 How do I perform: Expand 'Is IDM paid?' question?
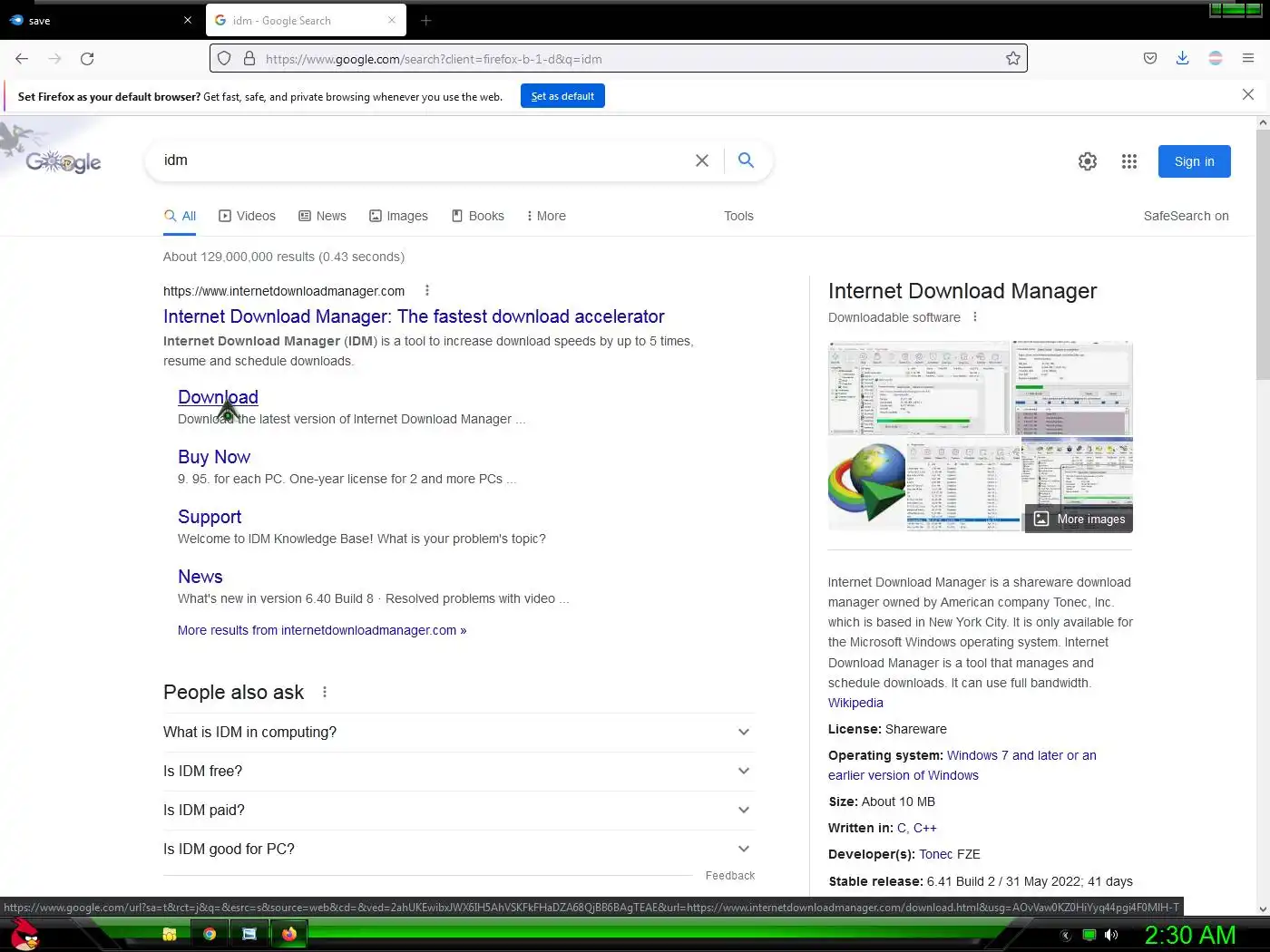[x=458, y=811]
